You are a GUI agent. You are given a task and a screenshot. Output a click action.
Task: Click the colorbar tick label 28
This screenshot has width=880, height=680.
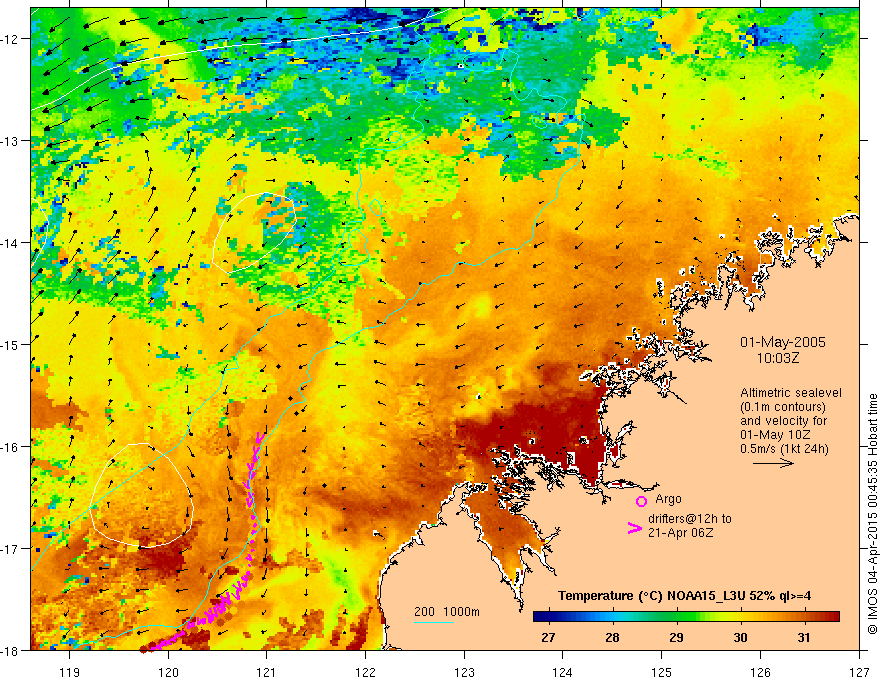click(x=612, y=637)
